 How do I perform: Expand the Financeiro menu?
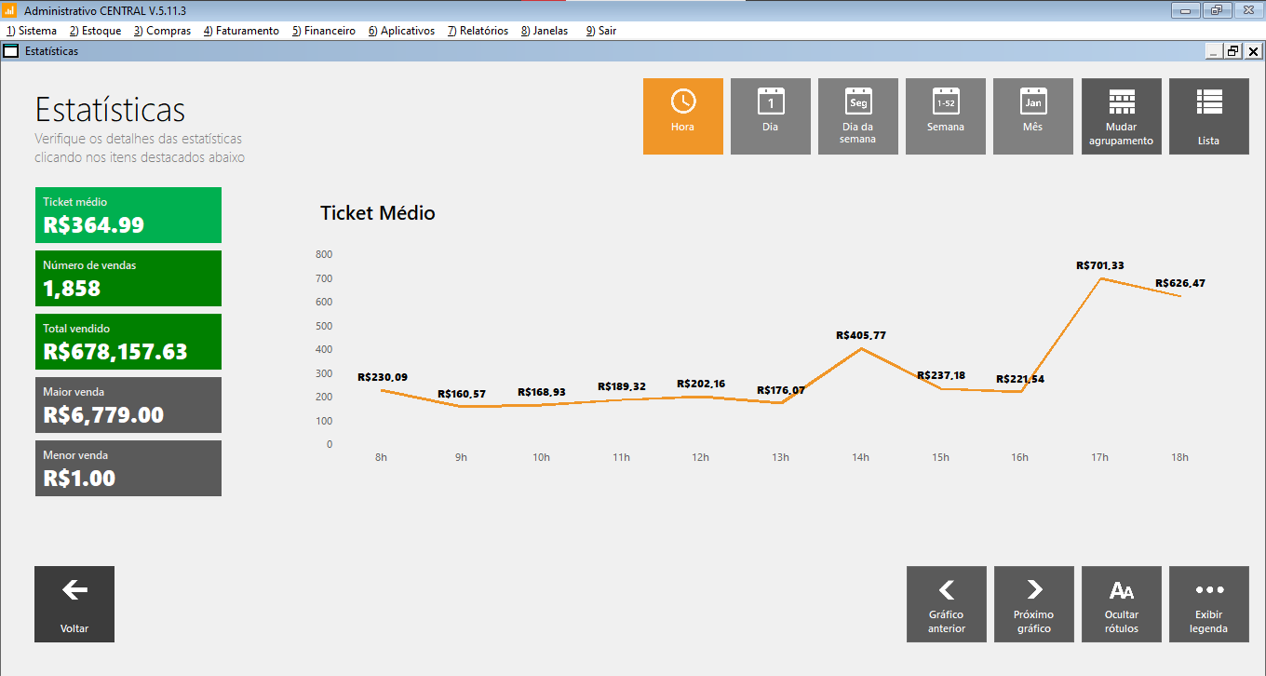click(x=324, y=31)
